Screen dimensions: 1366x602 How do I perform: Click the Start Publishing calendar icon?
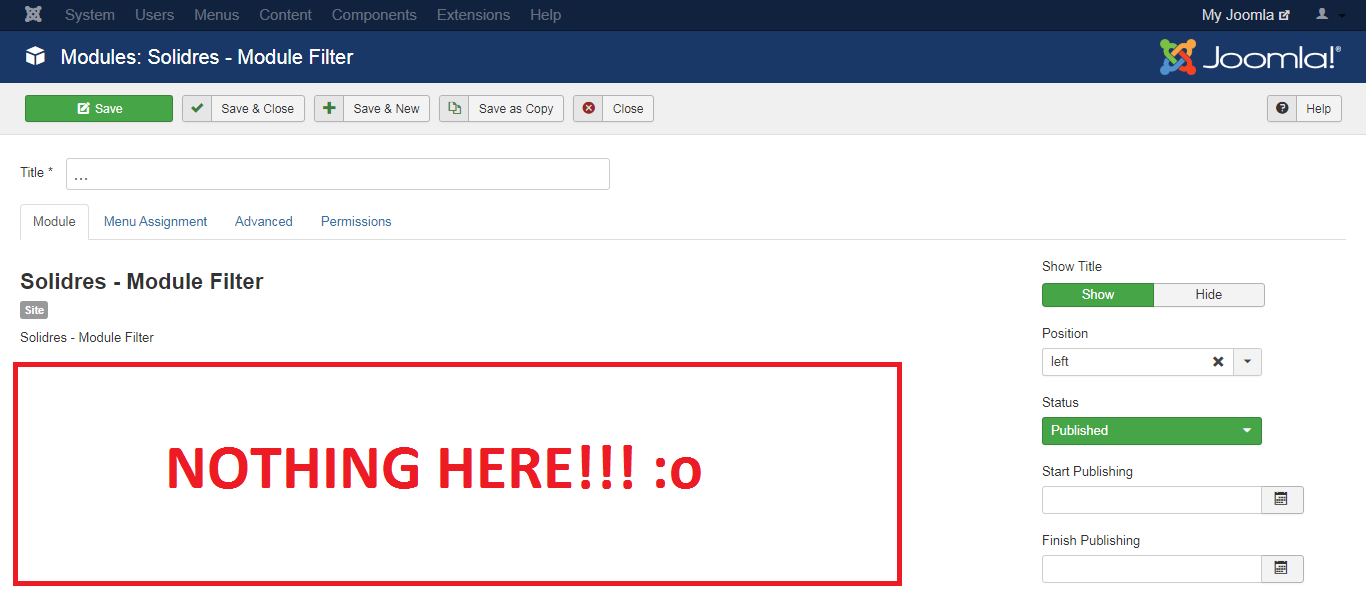(1281, 500)
